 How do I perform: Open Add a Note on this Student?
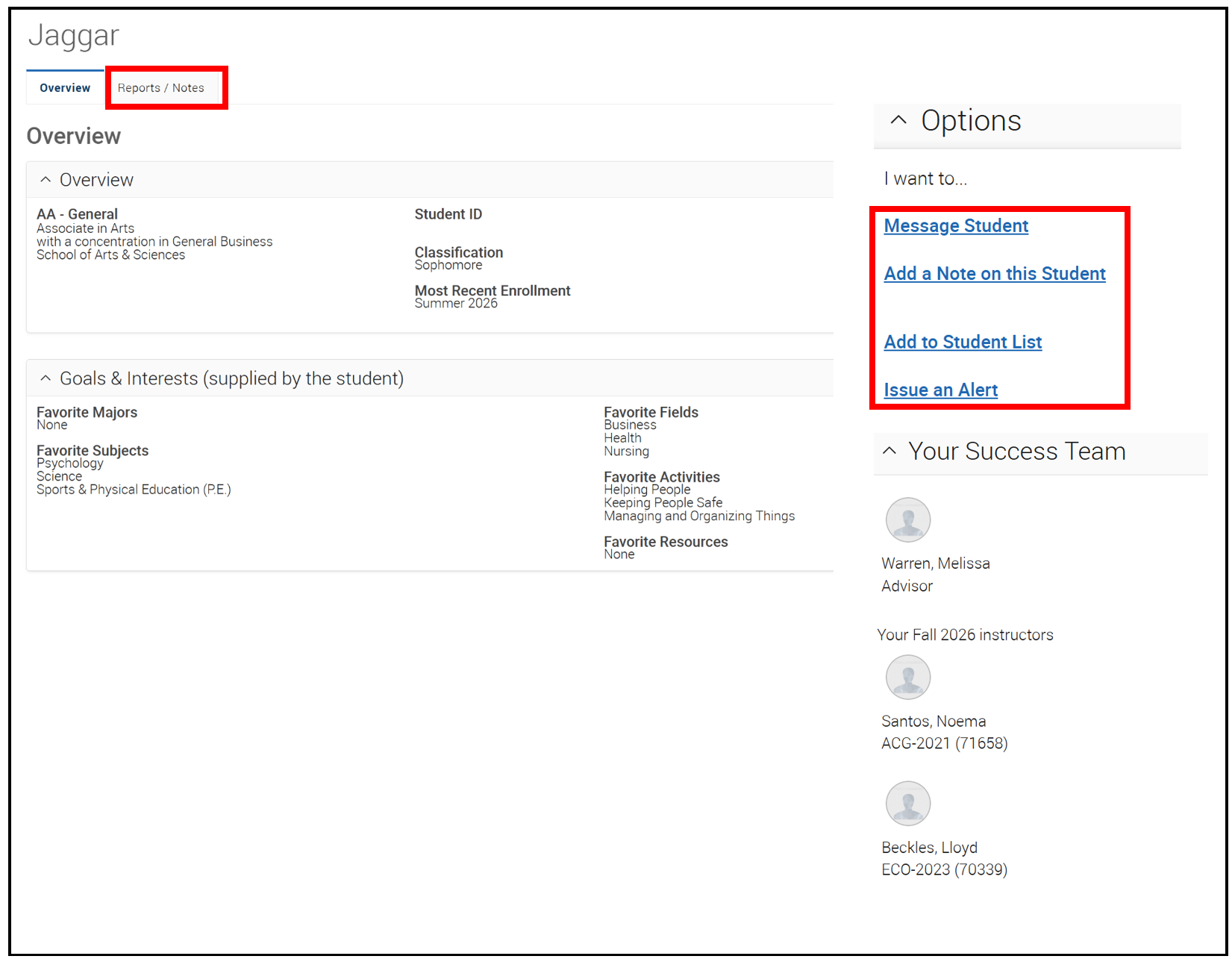995,274
